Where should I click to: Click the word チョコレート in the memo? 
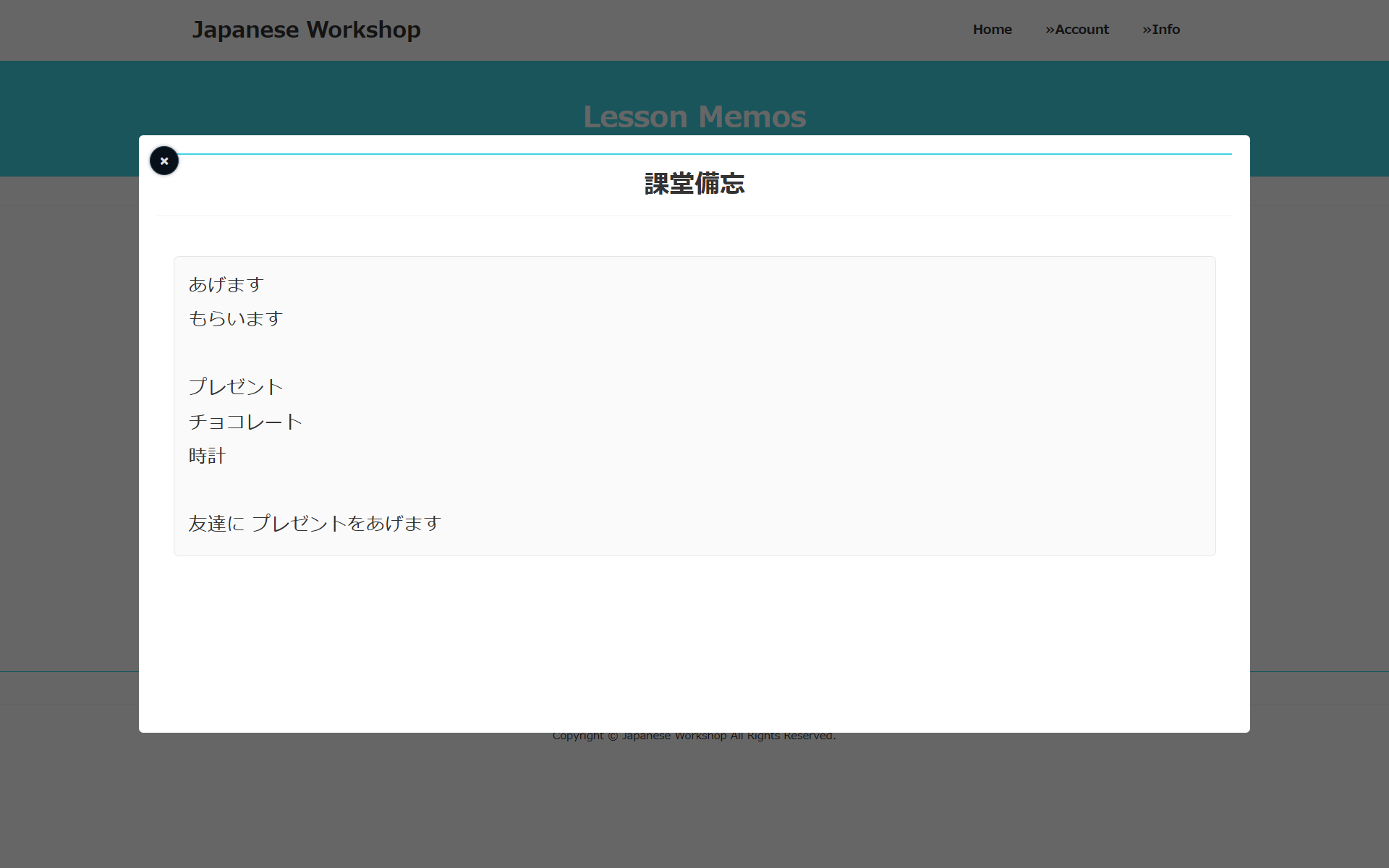click(245, 422)
